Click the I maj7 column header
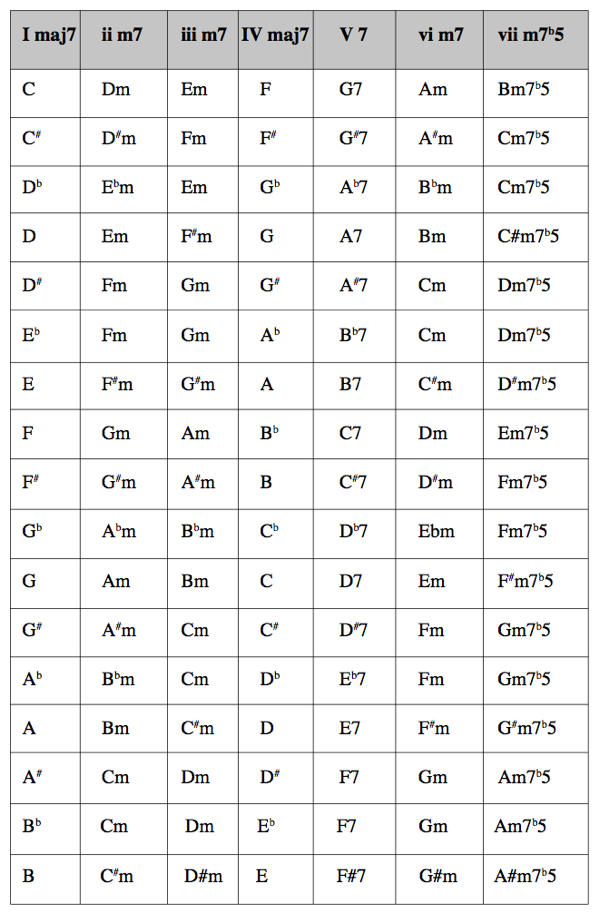Screen dimensions: 600x914 click(x=45, y=40)
